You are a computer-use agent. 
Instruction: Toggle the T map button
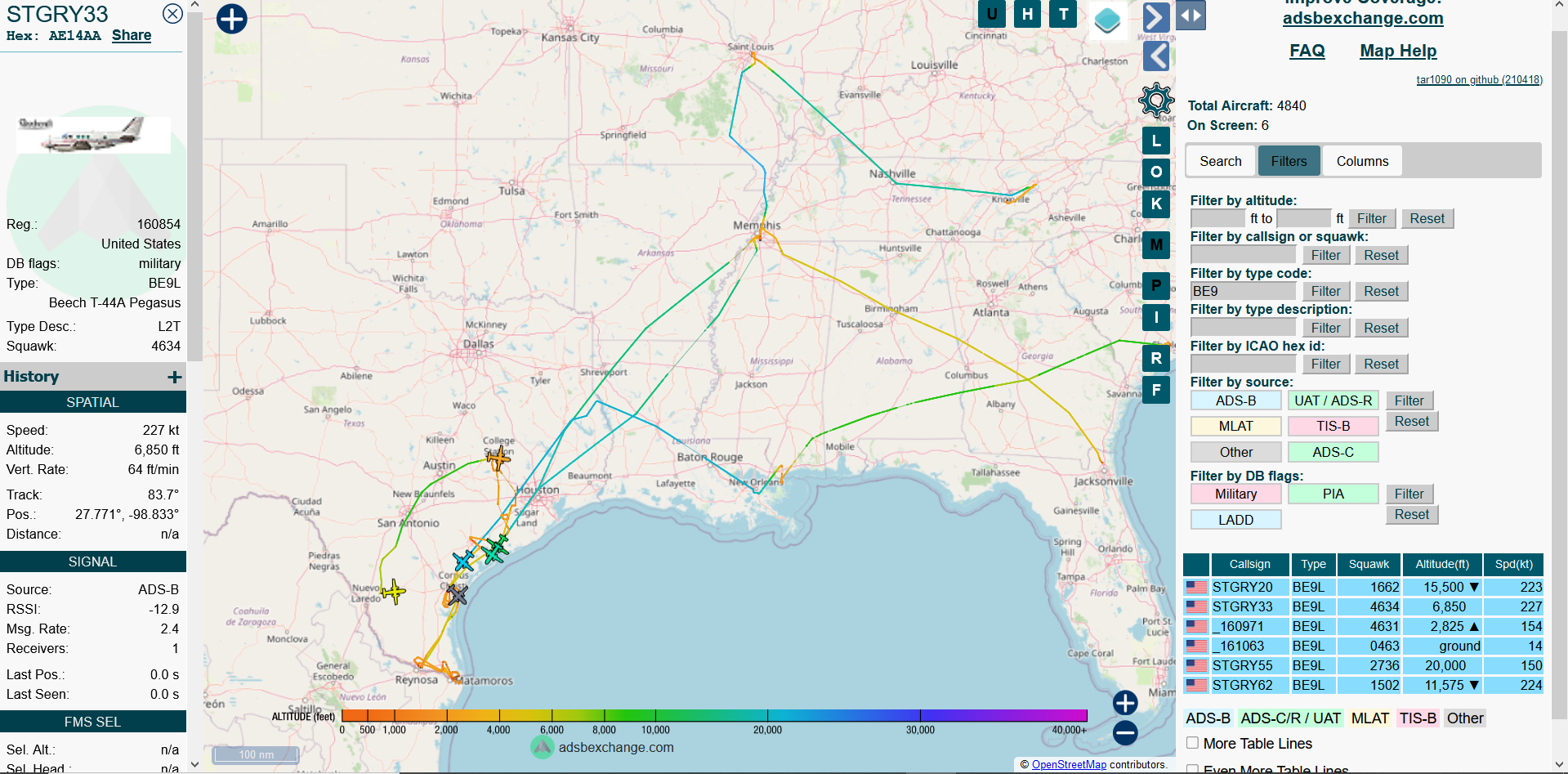[1063, 14]
